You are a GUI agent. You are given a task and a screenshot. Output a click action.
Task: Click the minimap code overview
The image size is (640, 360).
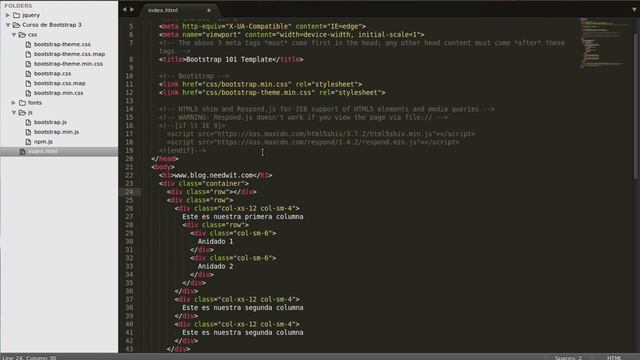click(605, 43)
